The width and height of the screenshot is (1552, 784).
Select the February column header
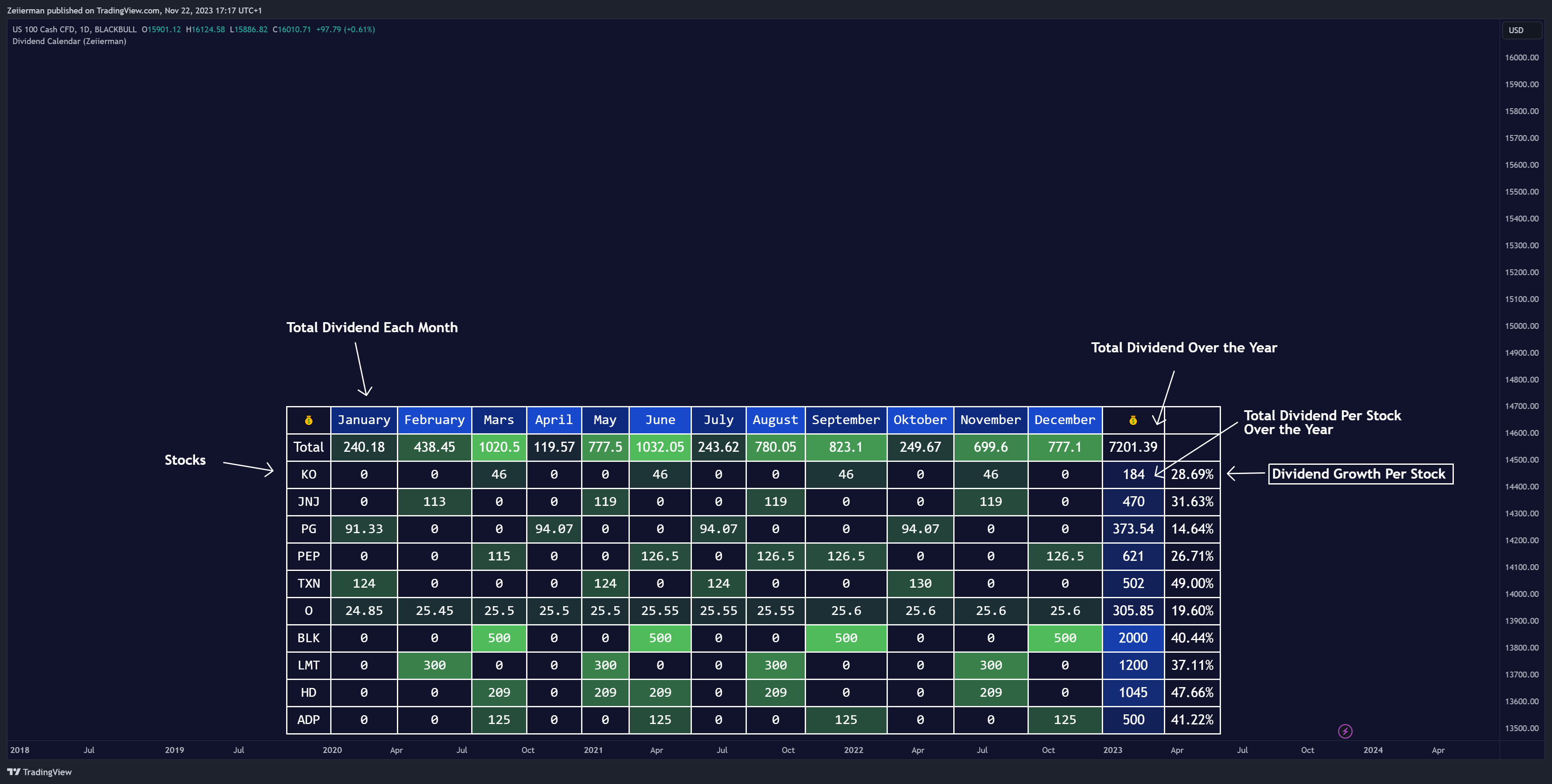(x=434, y=420)
